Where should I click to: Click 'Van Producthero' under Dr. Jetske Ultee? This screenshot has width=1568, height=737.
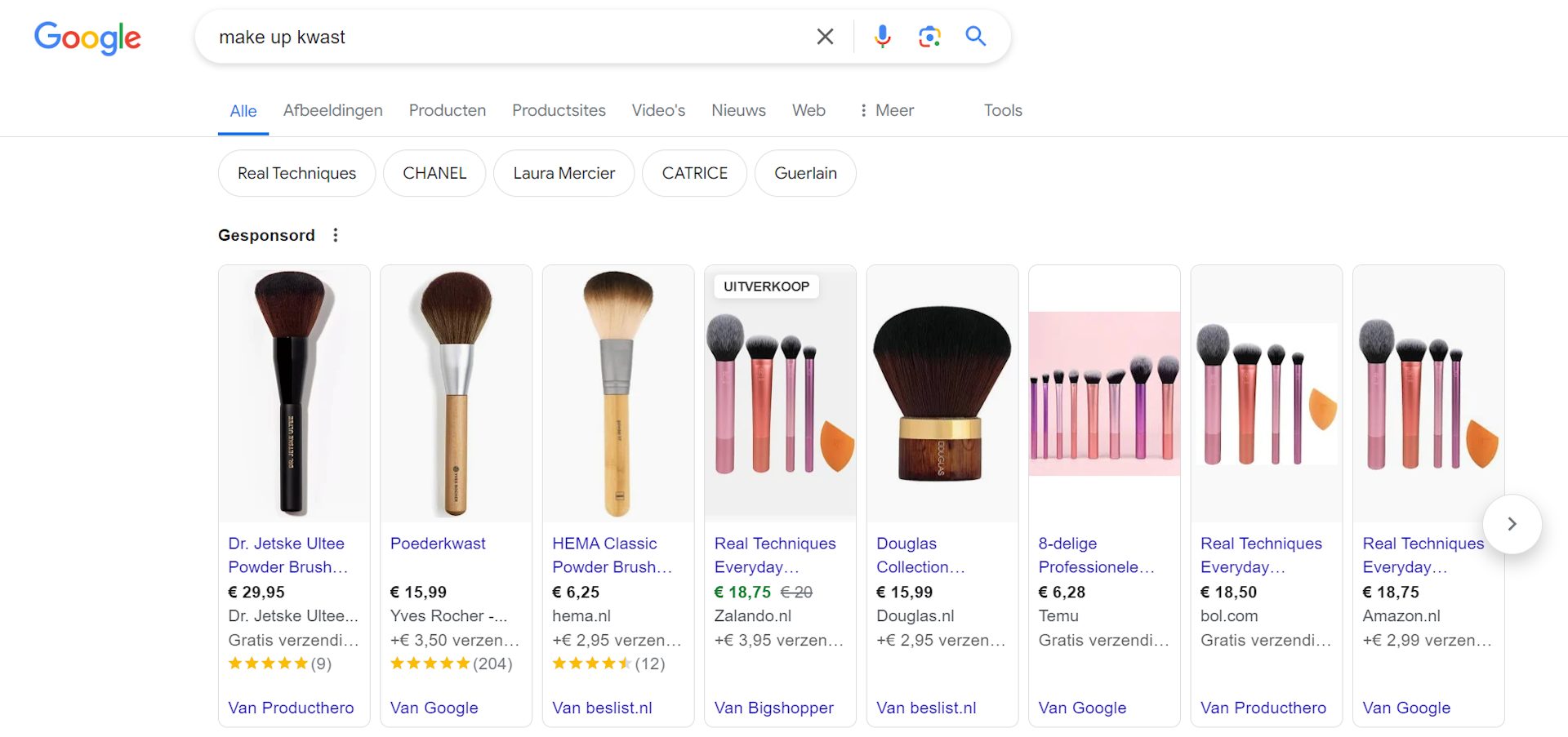291,708
